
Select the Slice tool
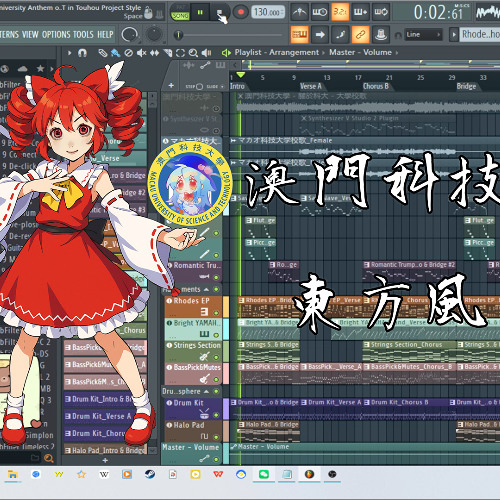168,53
